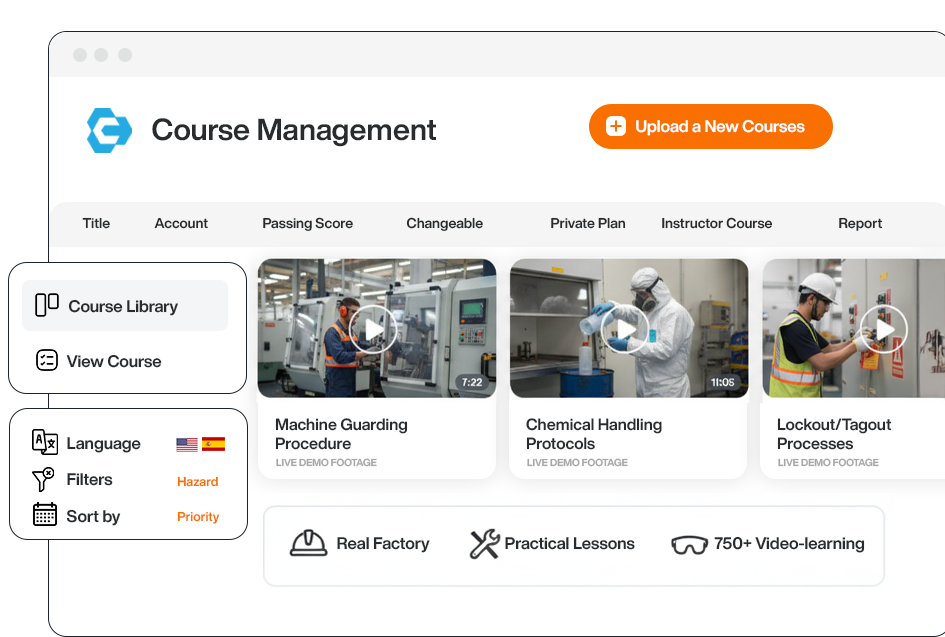Click the hard hat Real Factory icon
945x637 pixels.
[309, 544]
